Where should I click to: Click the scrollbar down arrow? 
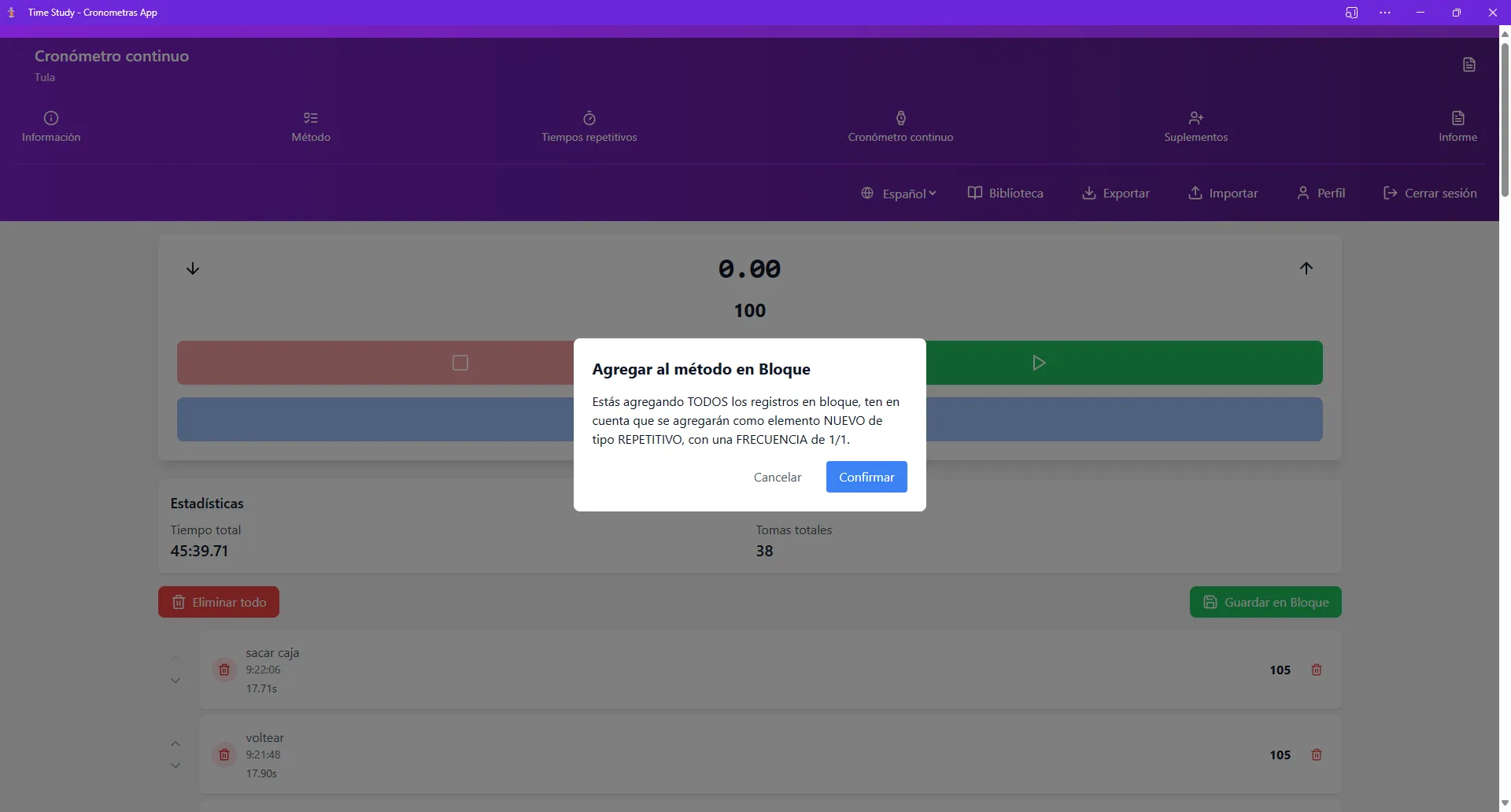pos(1505,803)
